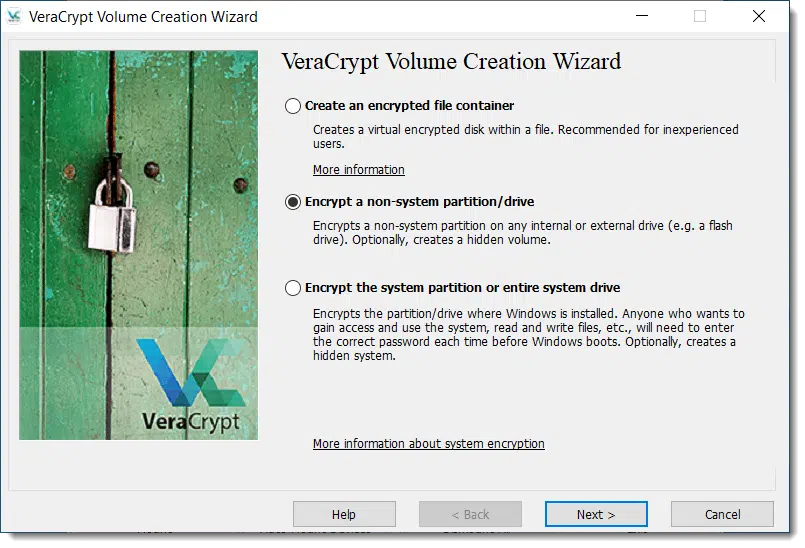Click the text 'Creates a virtual encrypted disk within a file'
The height and width of the screenshot is (548, 805).
pos(432,129)
